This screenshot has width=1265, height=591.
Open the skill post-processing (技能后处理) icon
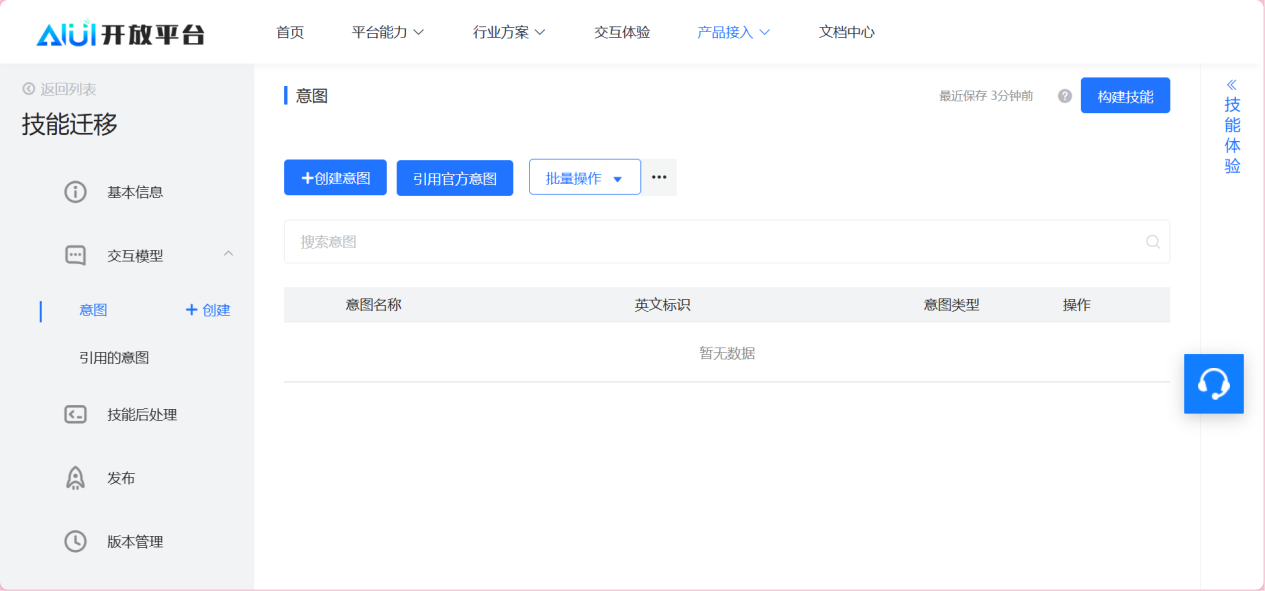pos(75,415)
